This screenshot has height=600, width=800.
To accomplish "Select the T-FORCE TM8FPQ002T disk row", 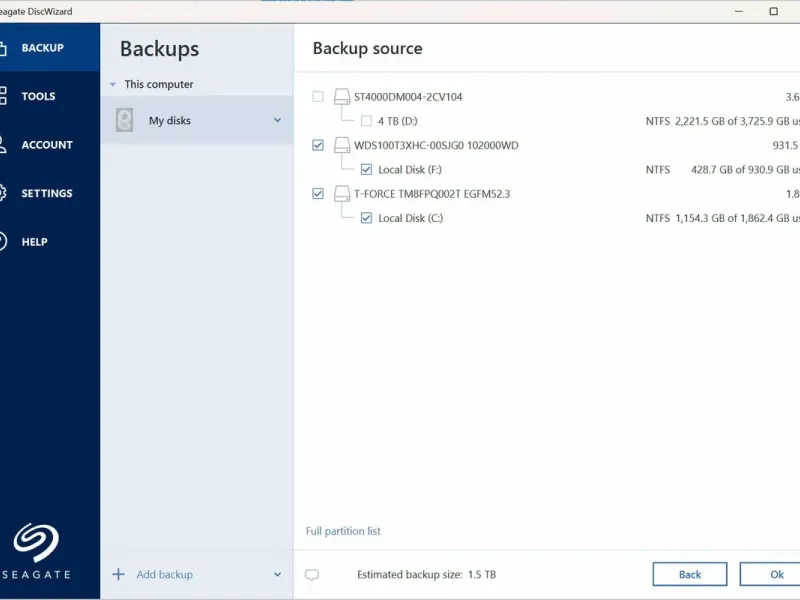I will point(432,194).
